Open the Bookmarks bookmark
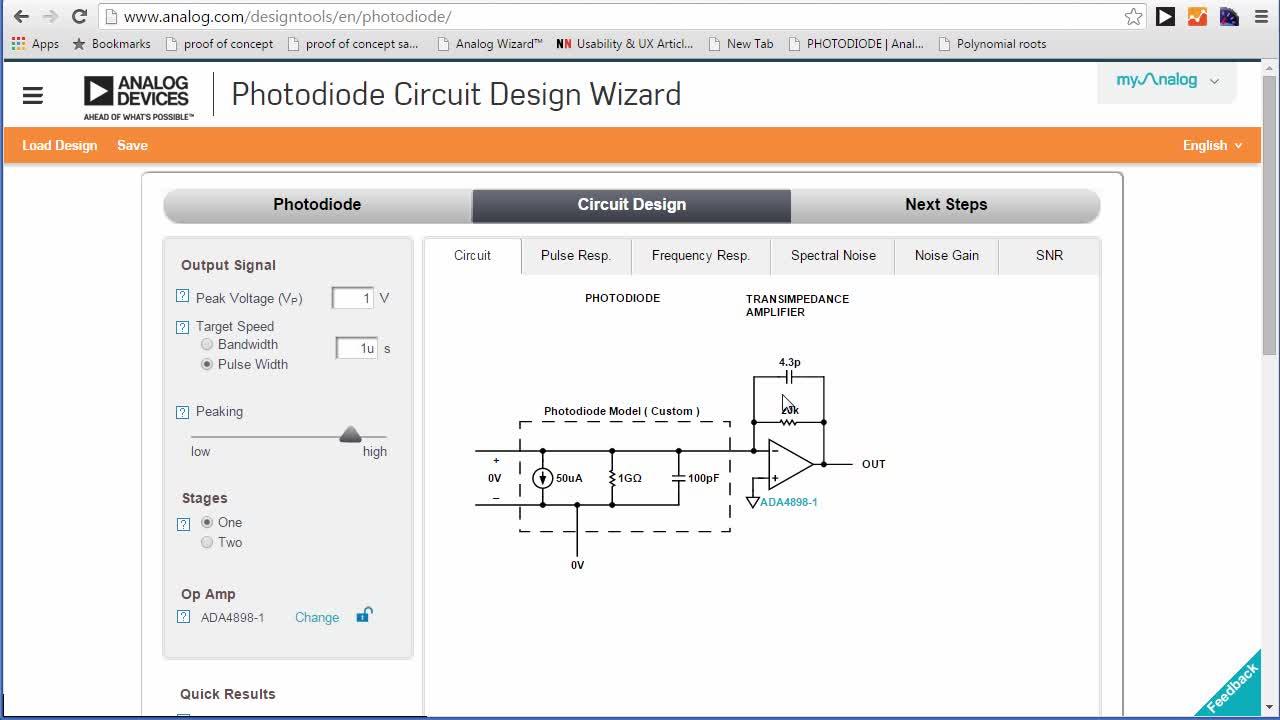This screenshot has width=1280, height=720. (112, 44)
